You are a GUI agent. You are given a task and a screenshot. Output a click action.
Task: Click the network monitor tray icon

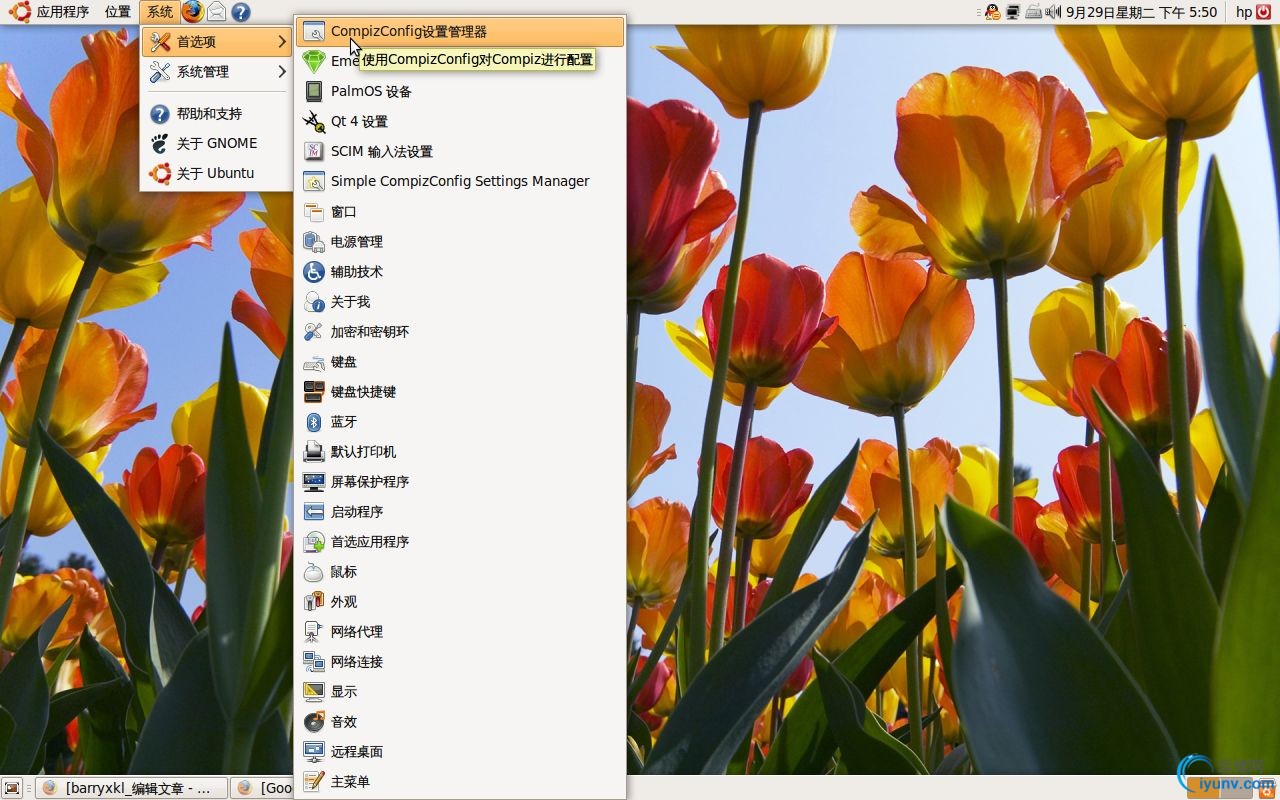coord(1013,12)
